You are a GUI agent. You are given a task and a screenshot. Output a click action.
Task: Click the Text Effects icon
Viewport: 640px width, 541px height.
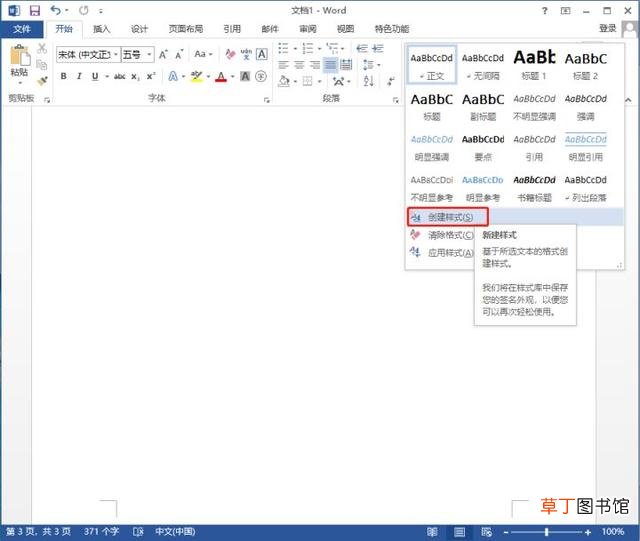(x=173, y=76)
